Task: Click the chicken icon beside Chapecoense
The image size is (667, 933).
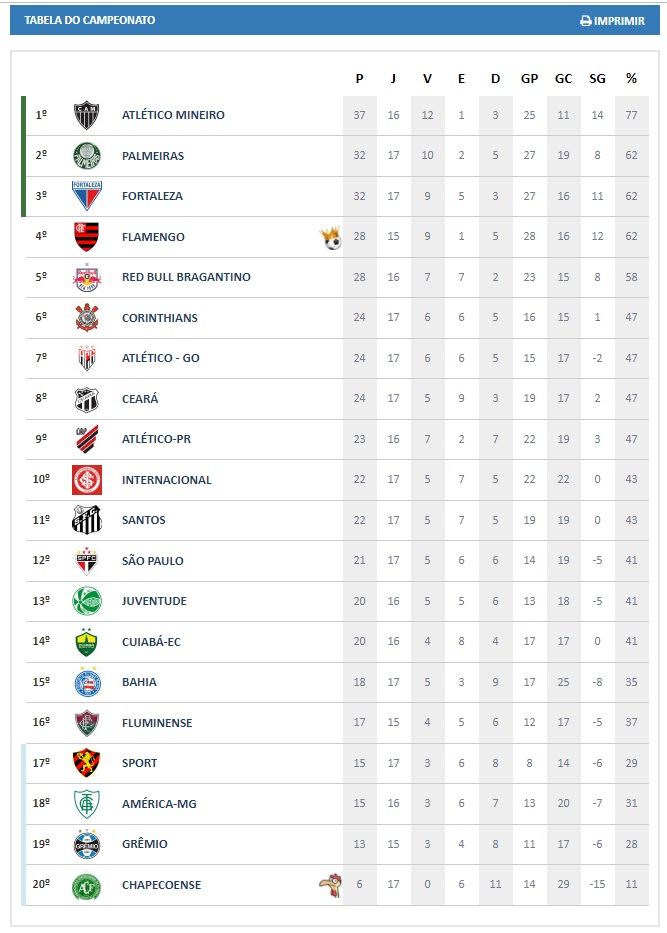Action: point(330,885)
